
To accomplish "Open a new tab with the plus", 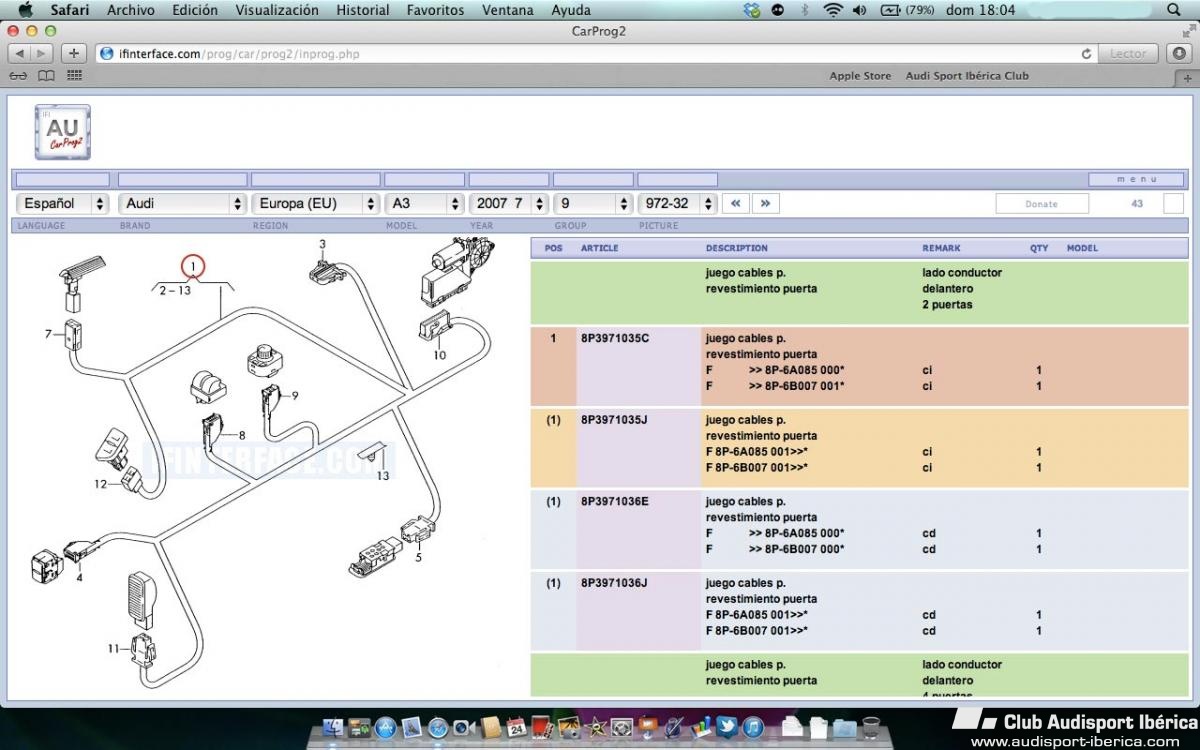I will point(1188,77).
